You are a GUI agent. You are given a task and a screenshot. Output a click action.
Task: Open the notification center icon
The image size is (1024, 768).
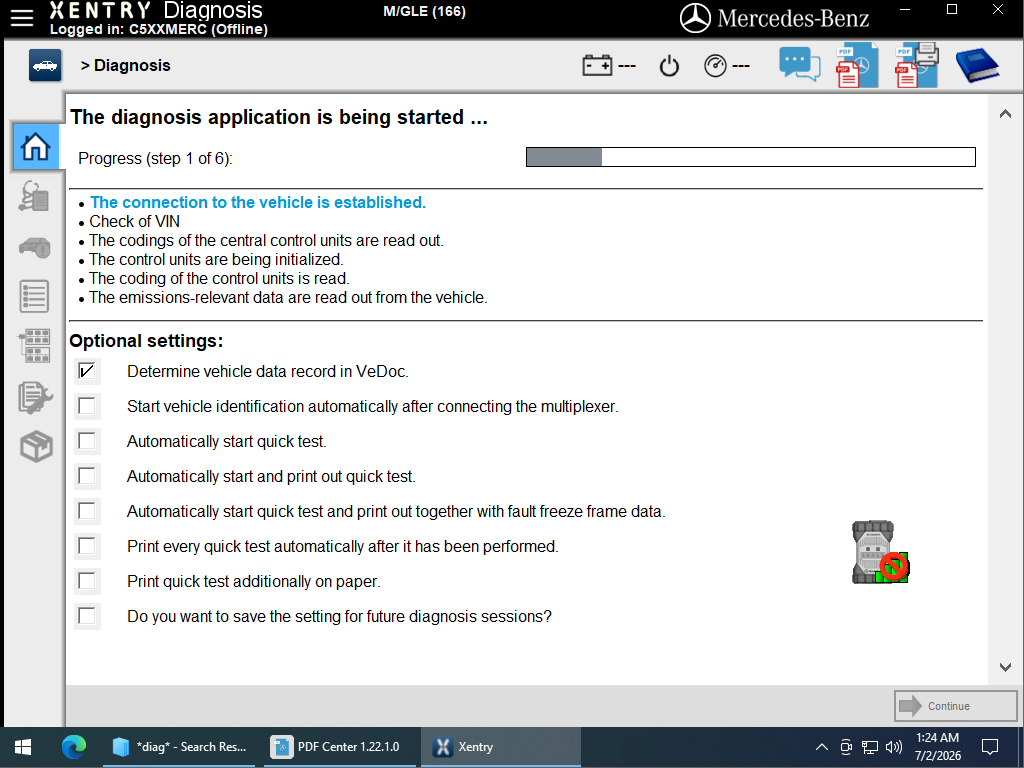pos(990,747)
